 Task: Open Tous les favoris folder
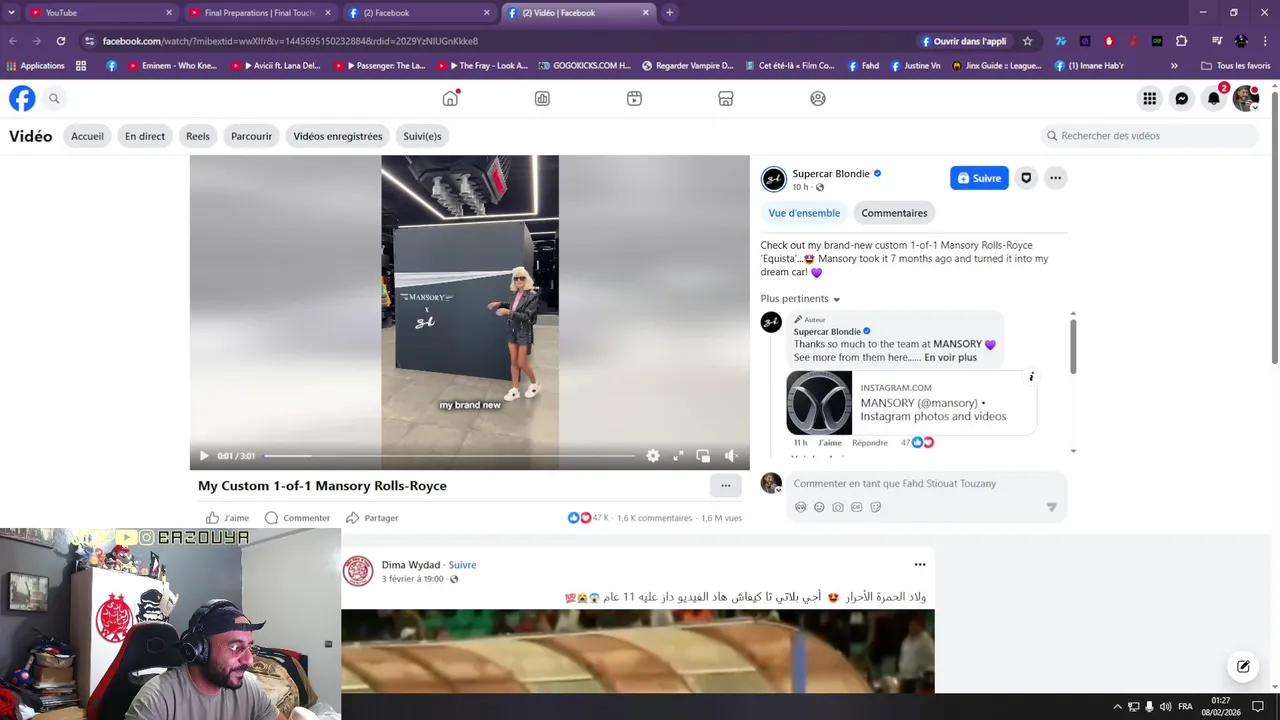pos(1236,66)
